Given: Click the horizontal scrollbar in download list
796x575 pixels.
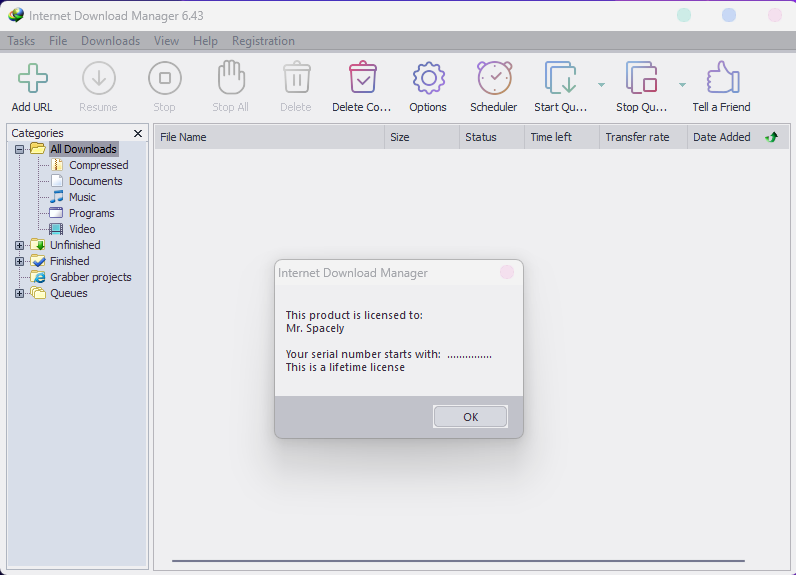Looking at the screenshot, I should [458, 561].
